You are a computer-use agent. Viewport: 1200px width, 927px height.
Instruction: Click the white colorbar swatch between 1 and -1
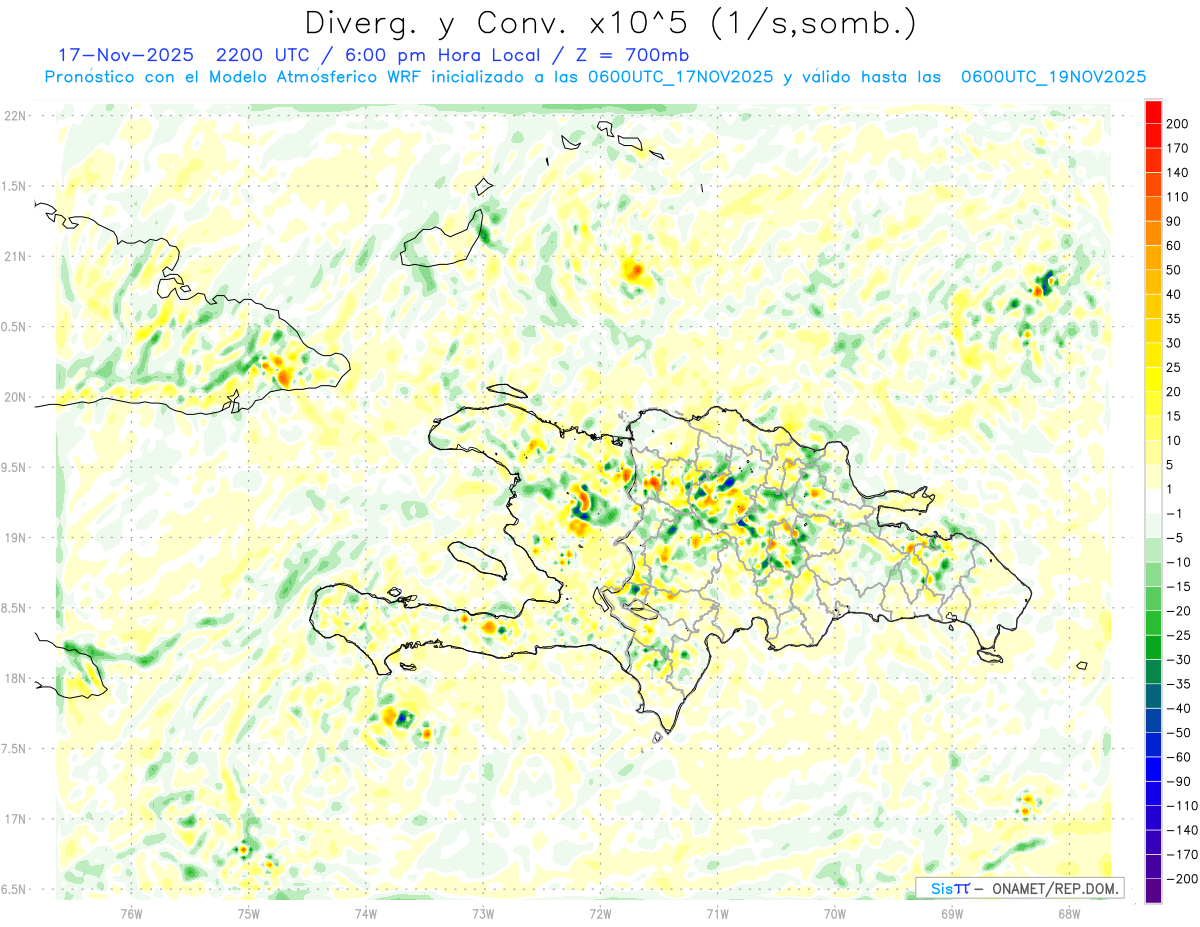coord(1153,501)
